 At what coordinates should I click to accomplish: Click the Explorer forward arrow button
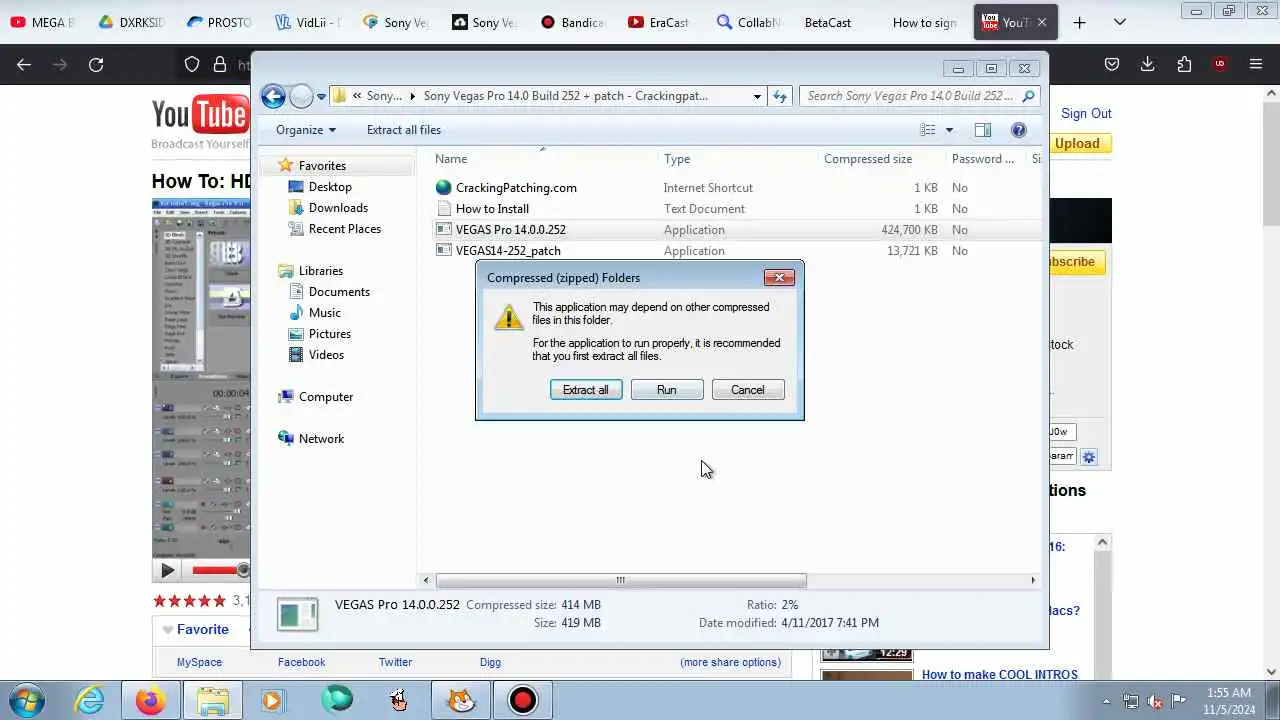click(301, 96)
